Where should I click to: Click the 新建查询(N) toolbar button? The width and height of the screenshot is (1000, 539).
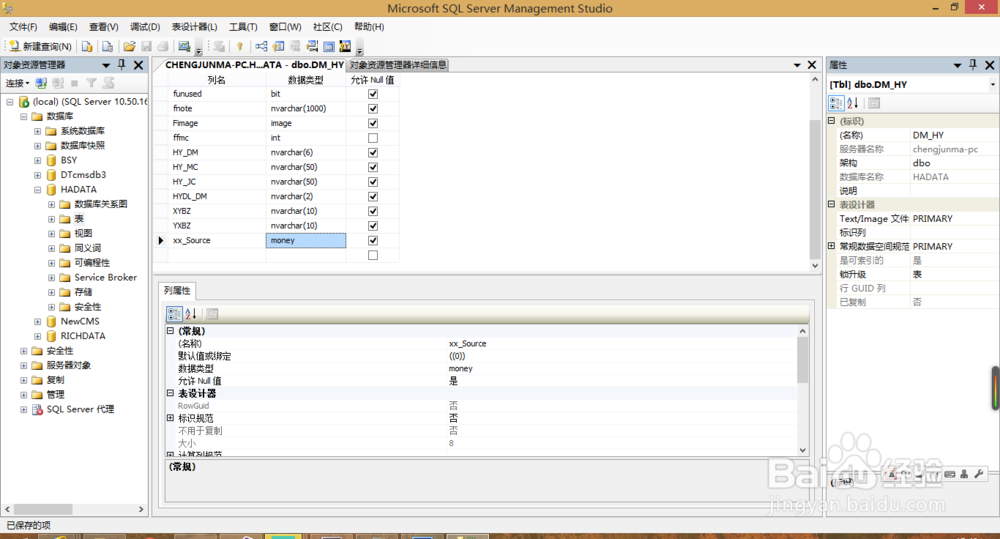[40, 46]
